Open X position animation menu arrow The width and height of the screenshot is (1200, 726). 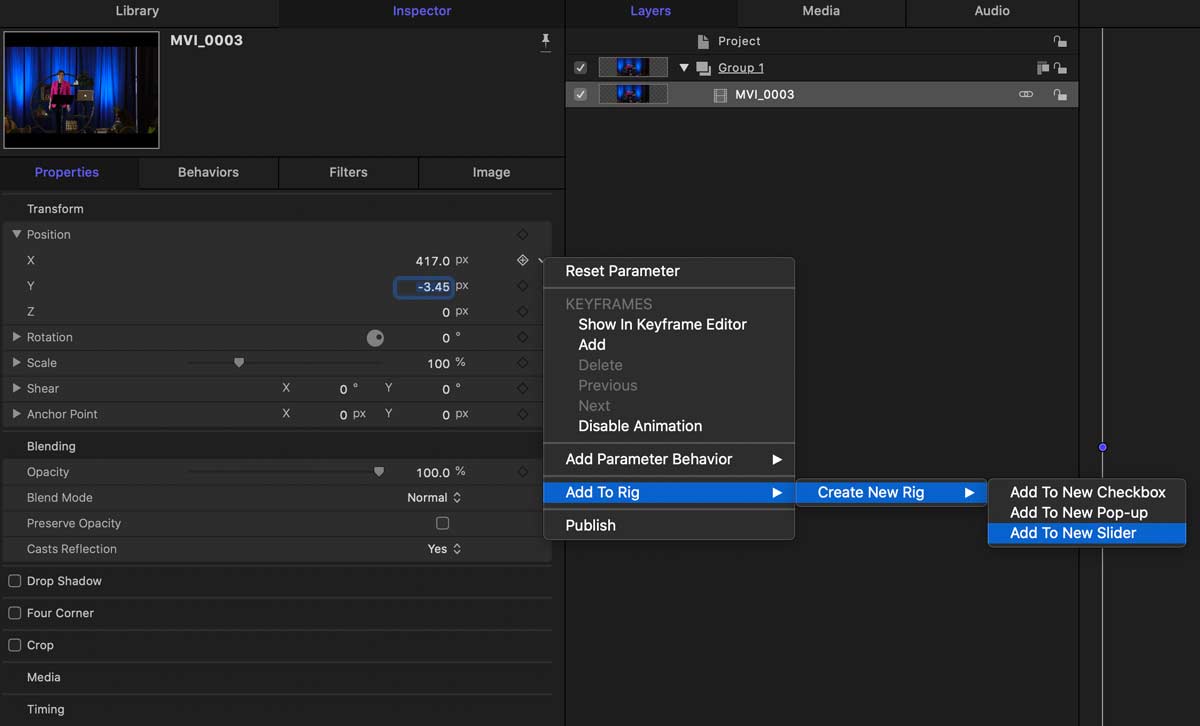point(541,261)
